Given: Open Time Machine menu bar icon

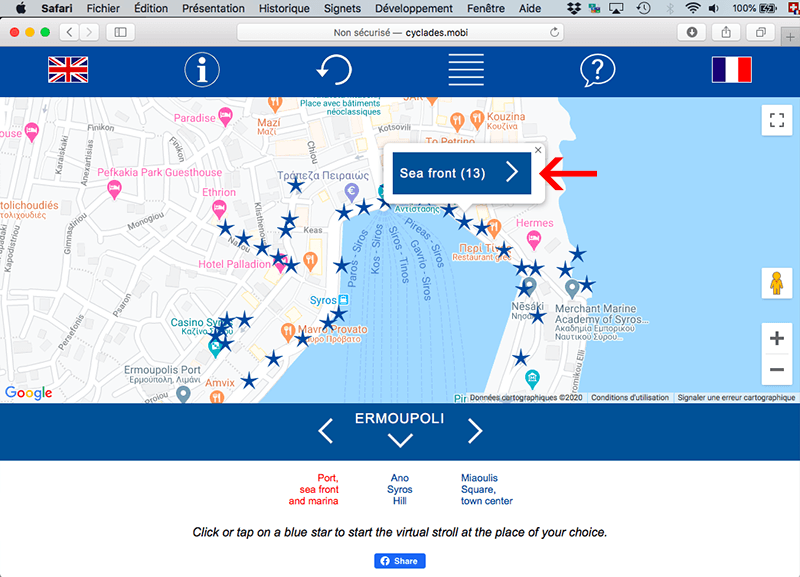Looking at the screenshot, I should pos(643,8).
